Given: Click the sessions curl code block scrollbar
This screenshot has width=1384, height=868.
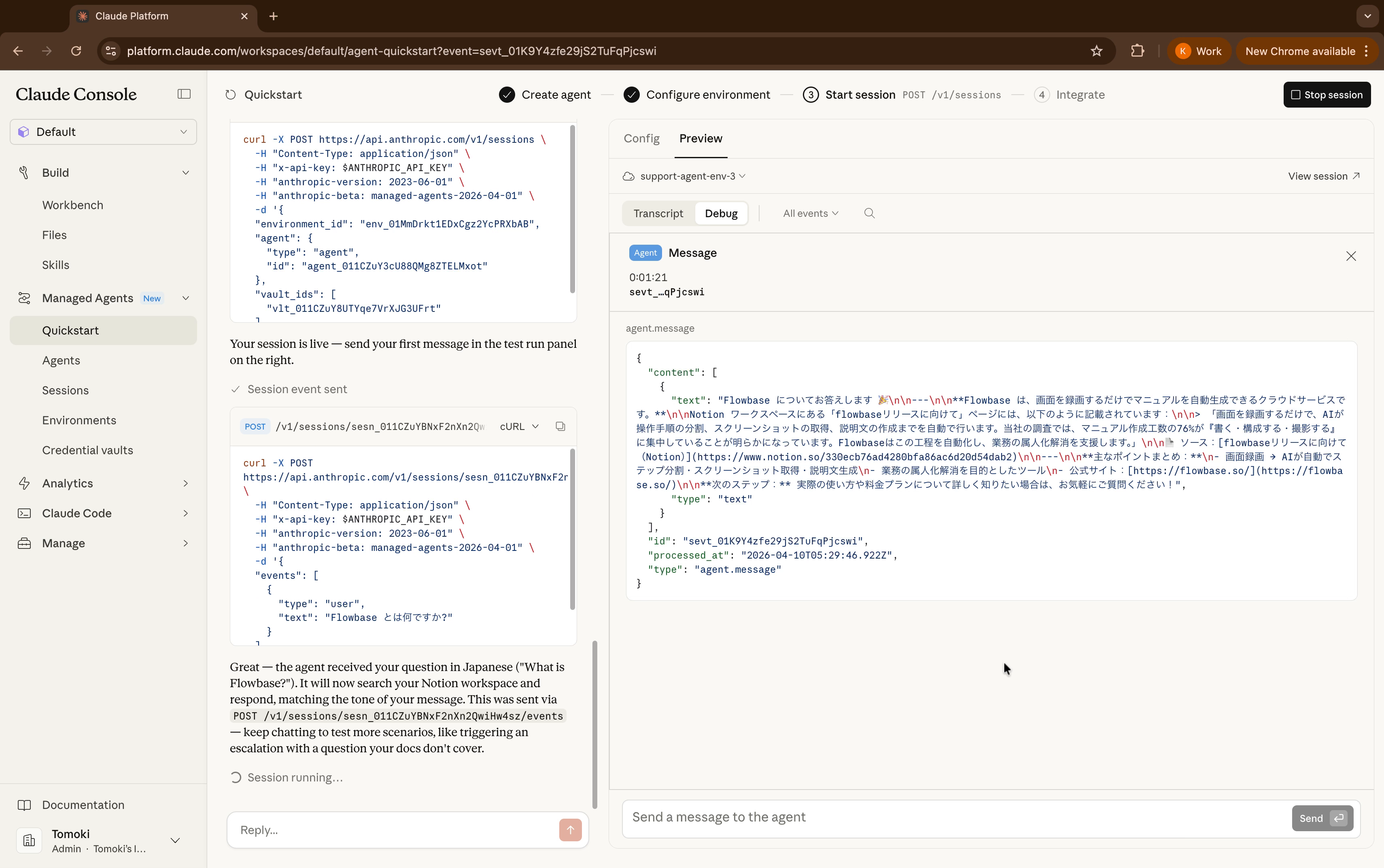Looking at the screenshot, I should (572, 209).
